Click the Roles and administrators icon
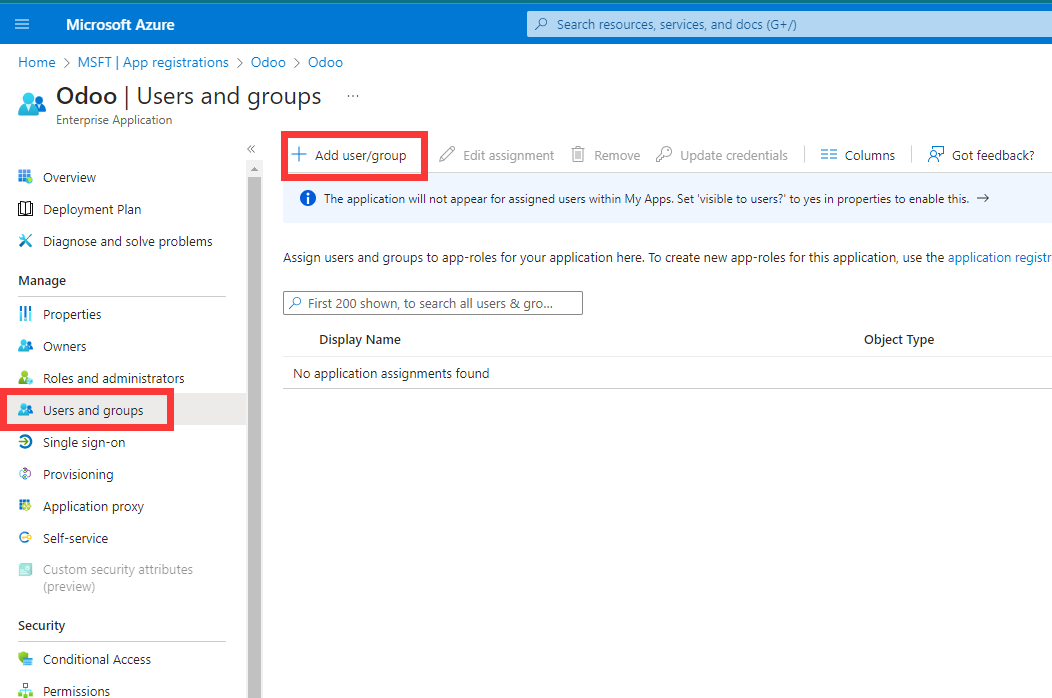Screen dimensions: 1052x698 pyautogui.click(x=25, y=378)
